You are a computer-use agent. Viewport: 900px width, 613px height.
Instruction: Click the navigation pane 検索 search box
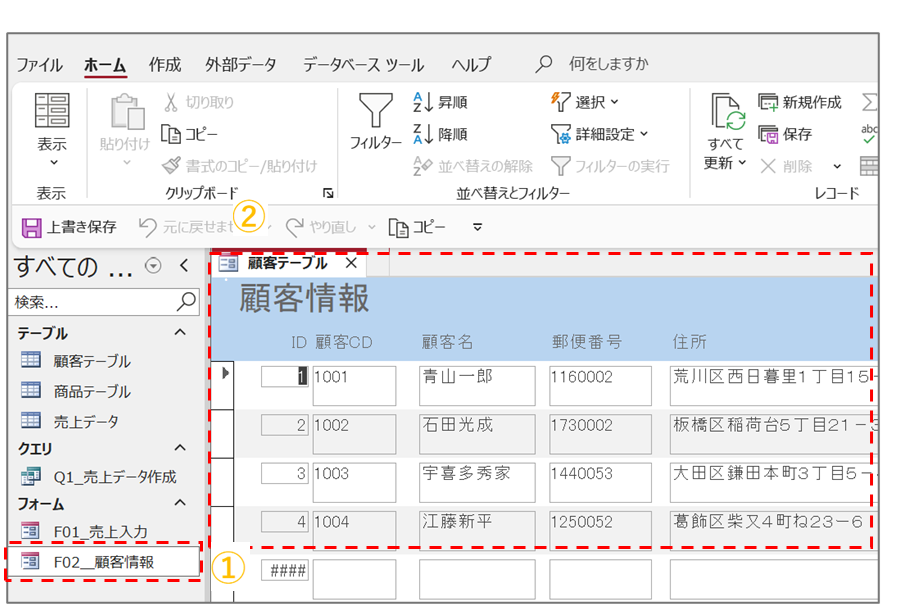pos(95,301)
